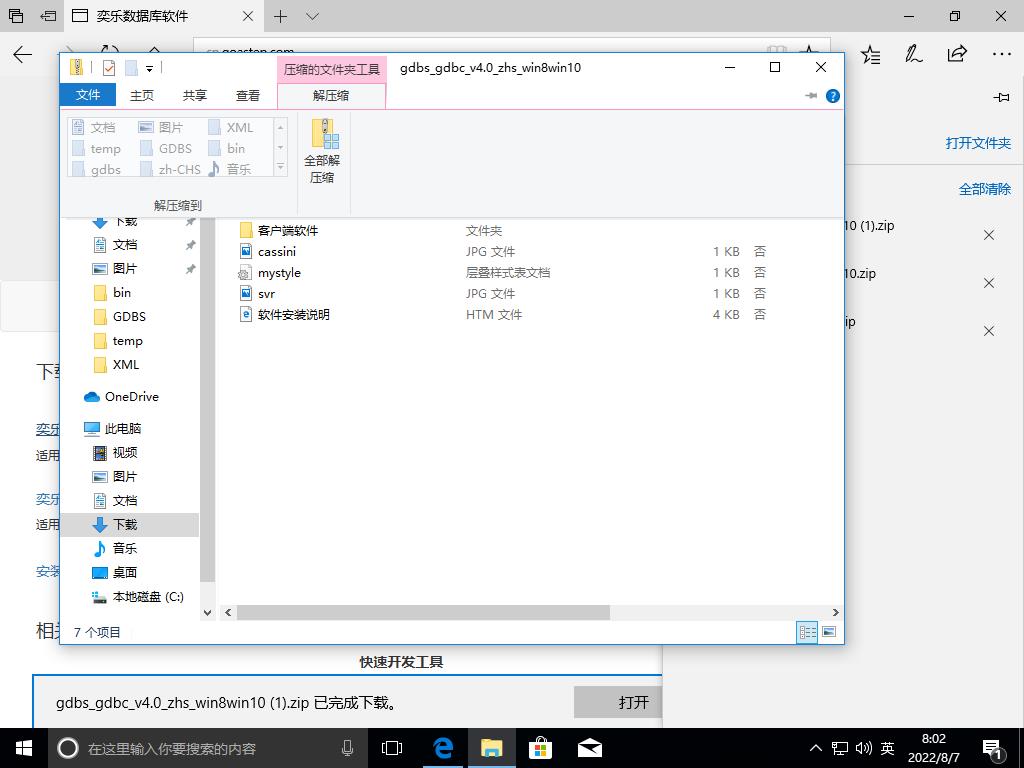Switch to details view icon
This screenshot has height=768, width=1024.
point(807,632)
